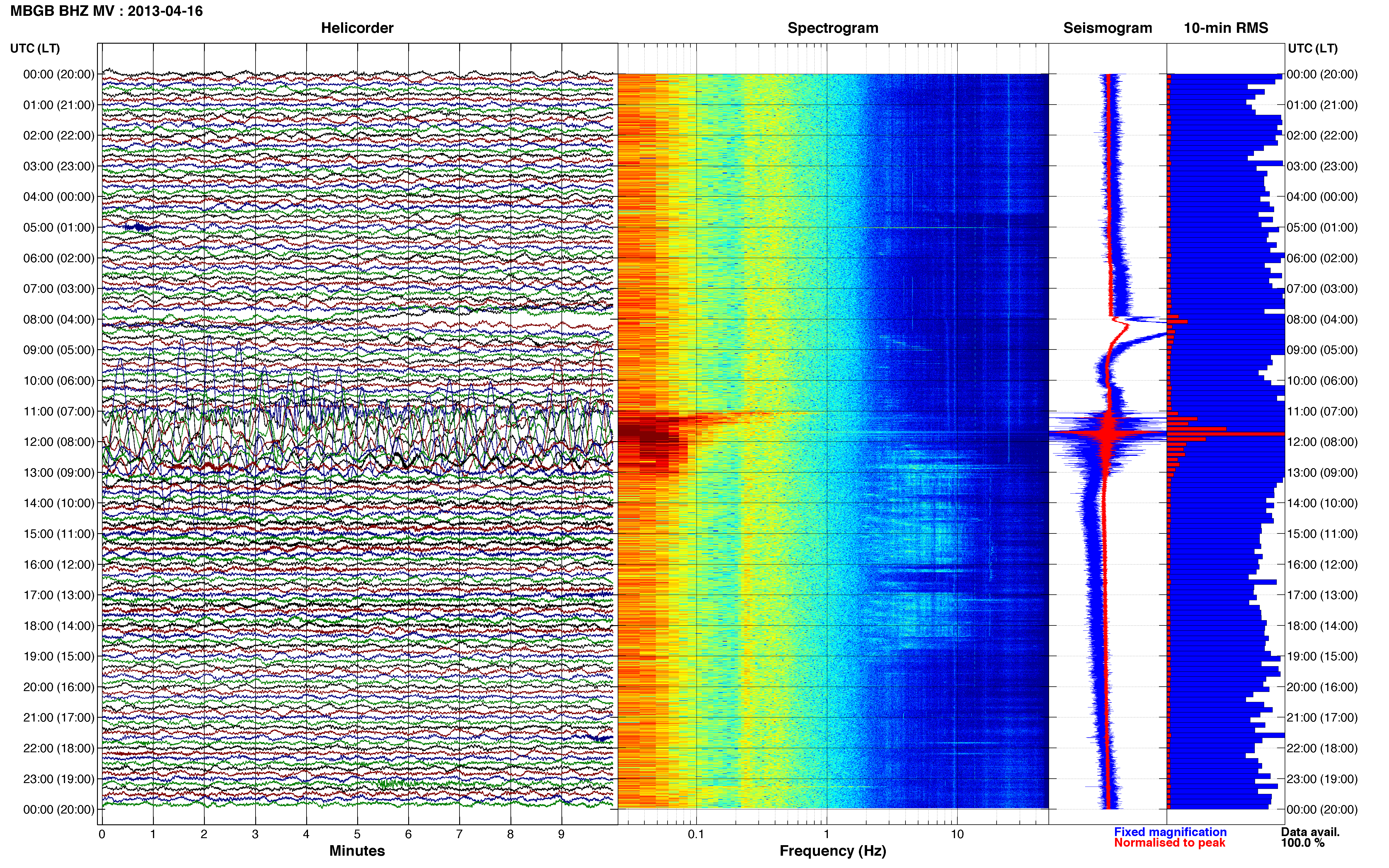
Task: Click RMS-side time label 09:00 (05:00)
Action: (1322, 350)
